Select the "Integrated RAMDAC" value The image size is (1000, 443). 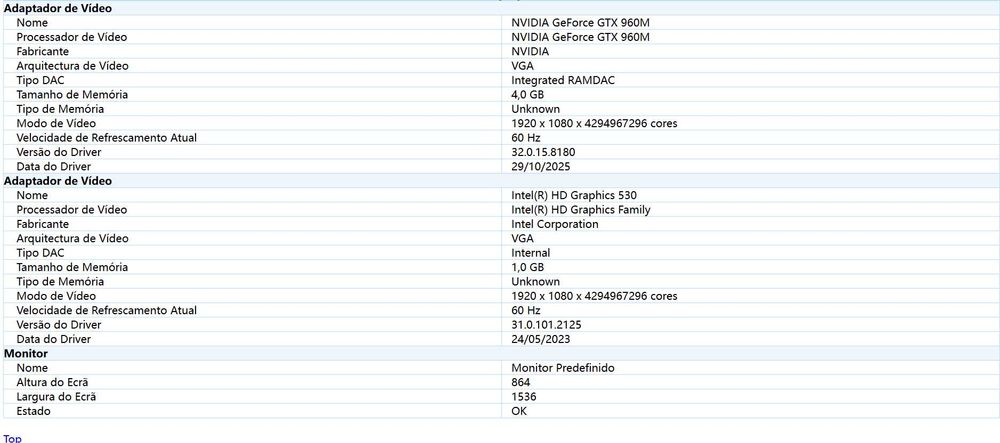tap(563, 80)
